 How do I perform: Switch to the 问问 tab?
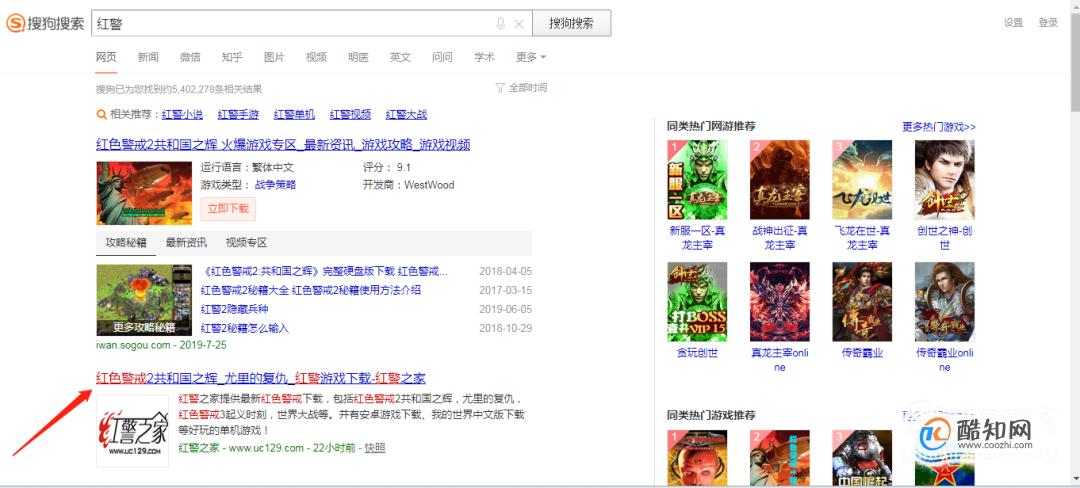click(x=442, y=57)
